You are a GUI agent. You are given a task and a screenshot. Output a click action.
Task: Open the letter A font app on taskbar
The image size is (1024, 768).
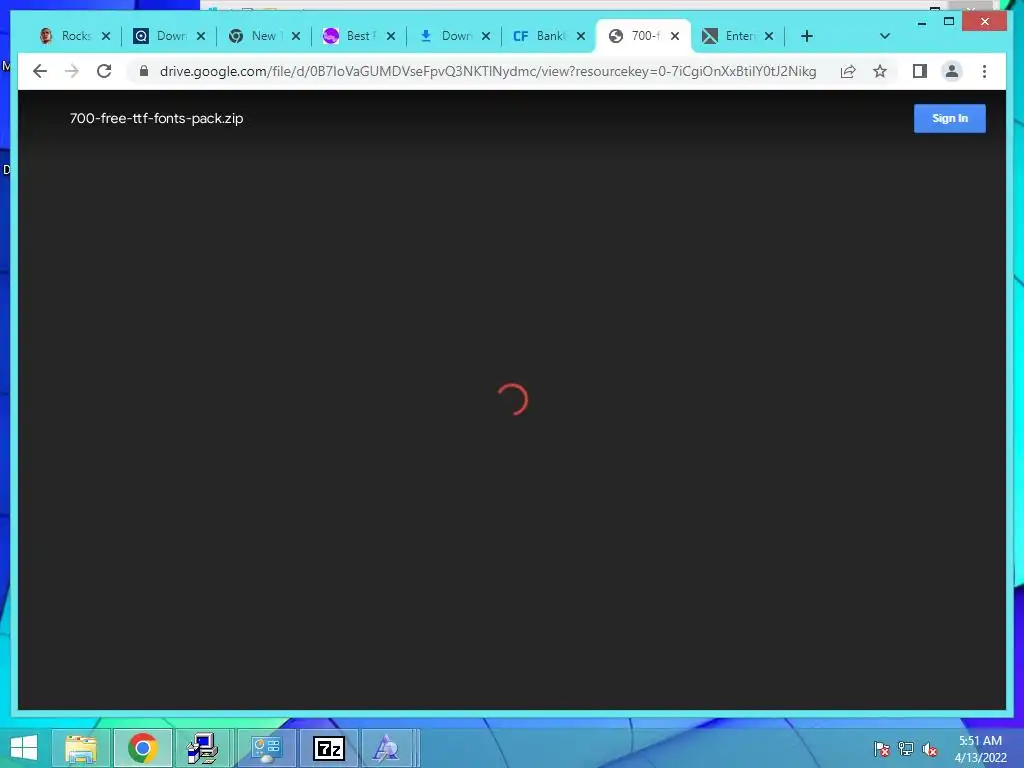(x=386, y=748)
